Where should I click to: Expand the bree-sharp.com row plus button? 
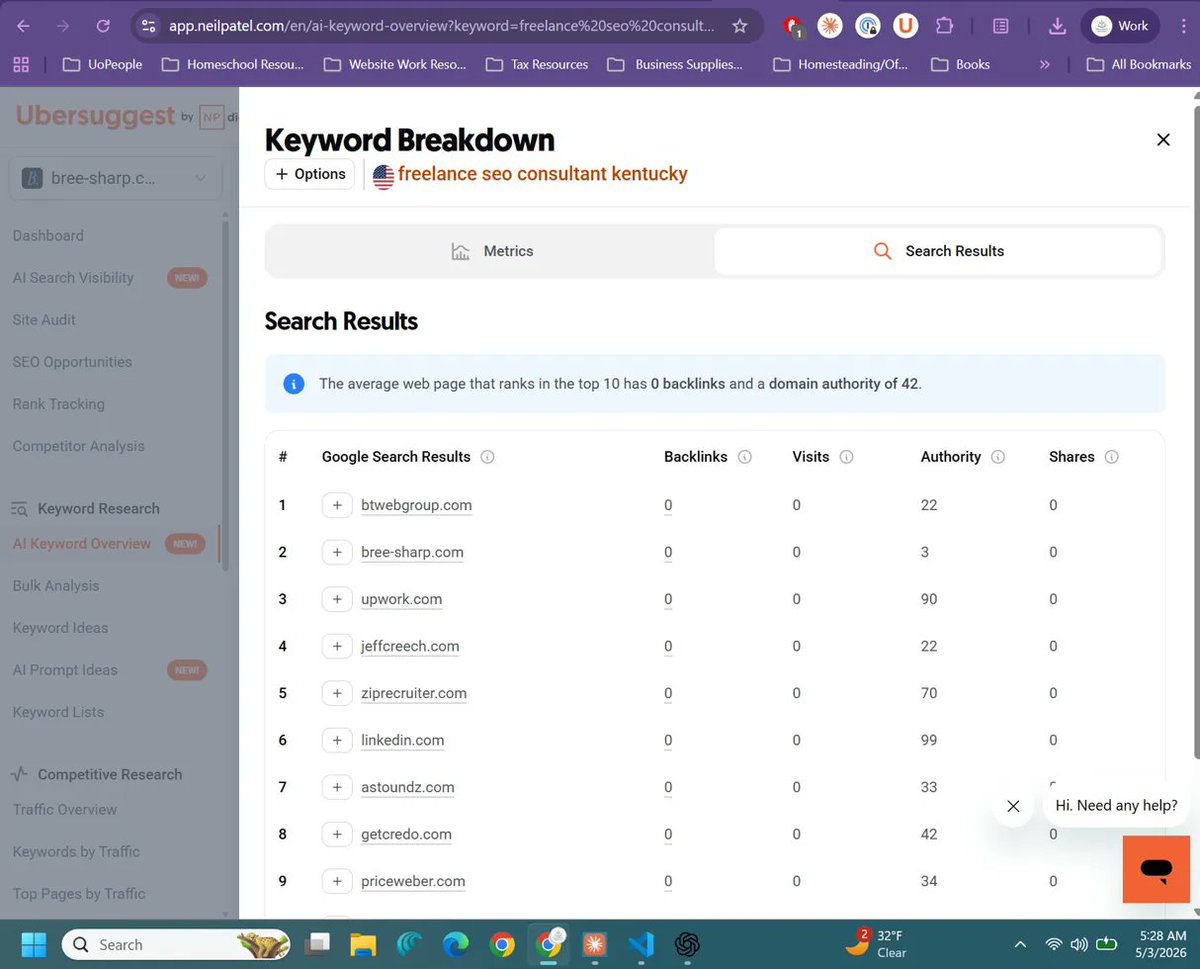point(337,552)
